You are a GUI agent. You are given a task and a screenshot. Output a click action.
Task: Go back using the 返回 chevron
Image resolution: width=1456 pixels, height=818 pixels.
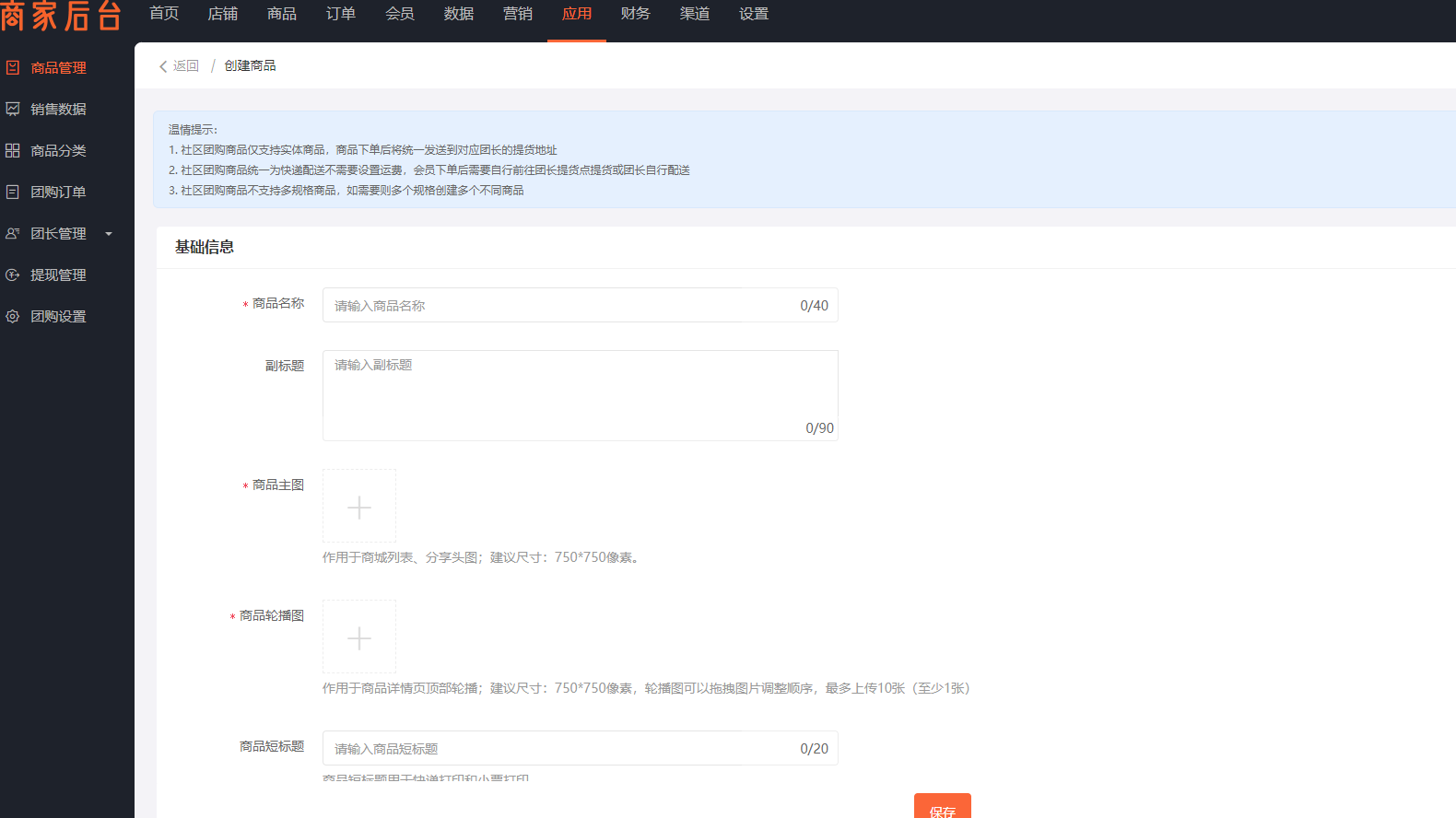(x=164, y=66)
